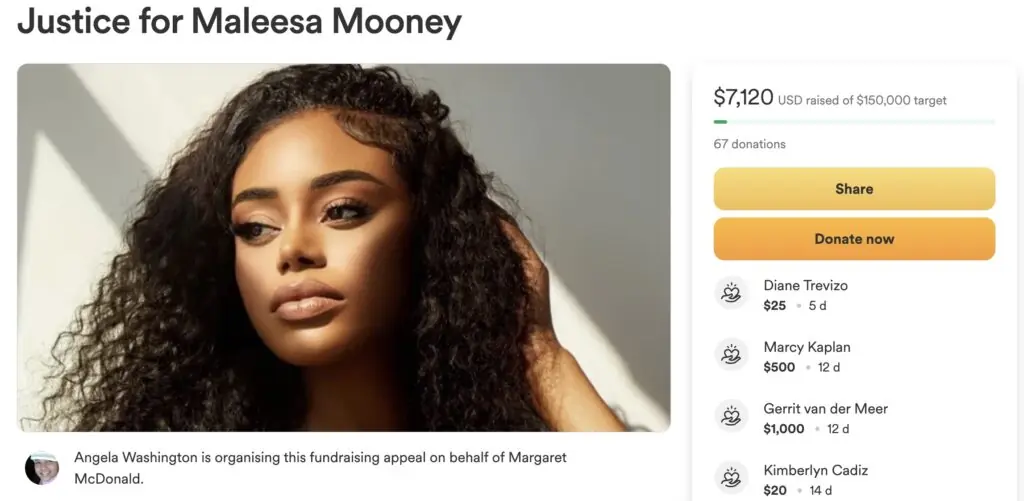1024x501 pixels.
Task: Click the donation icon beside Marcy Kaplan
Action: point(731,355)
